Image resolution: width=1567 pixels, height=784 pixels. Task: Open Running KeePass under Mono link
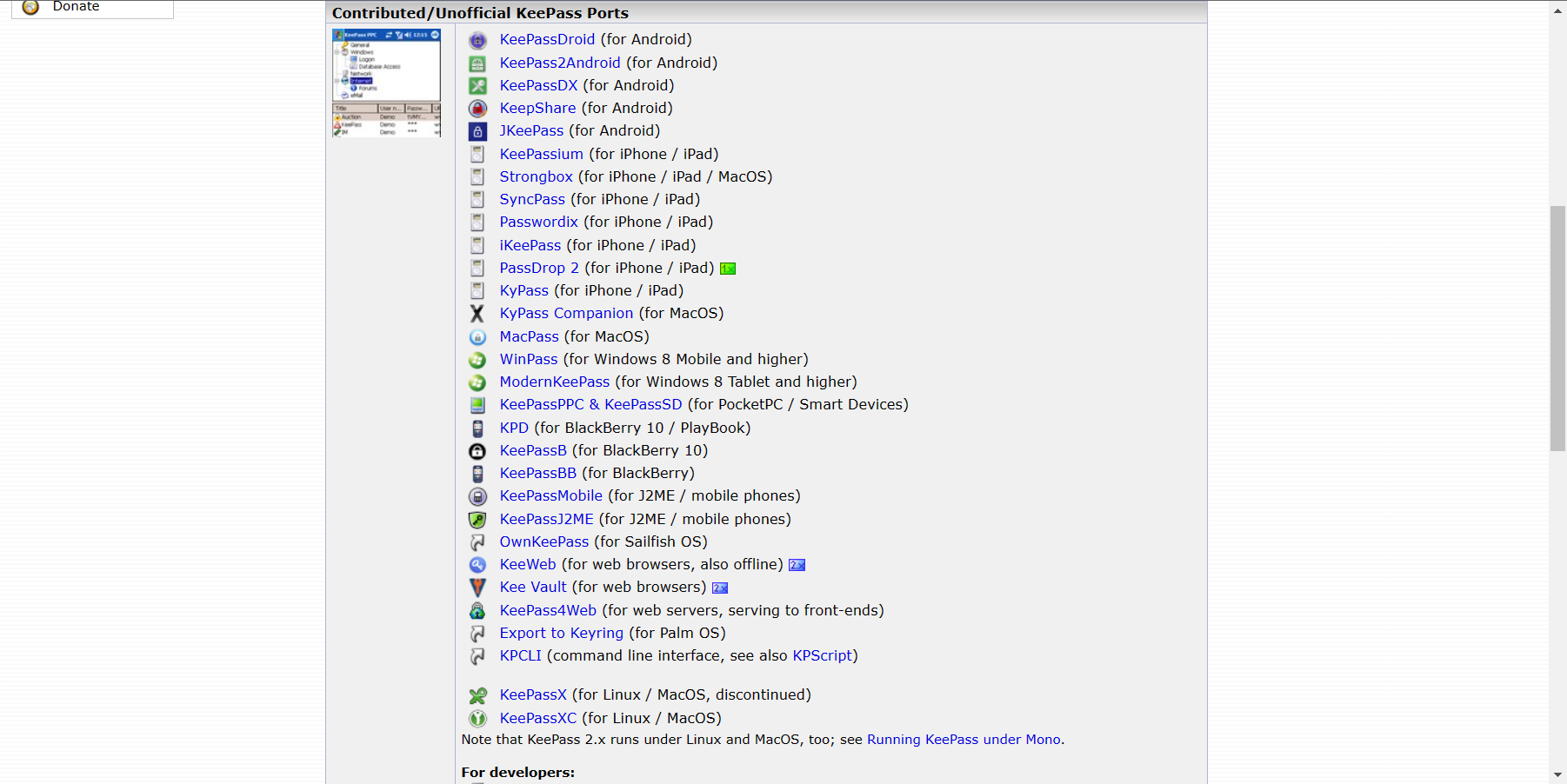click(964, 740)
